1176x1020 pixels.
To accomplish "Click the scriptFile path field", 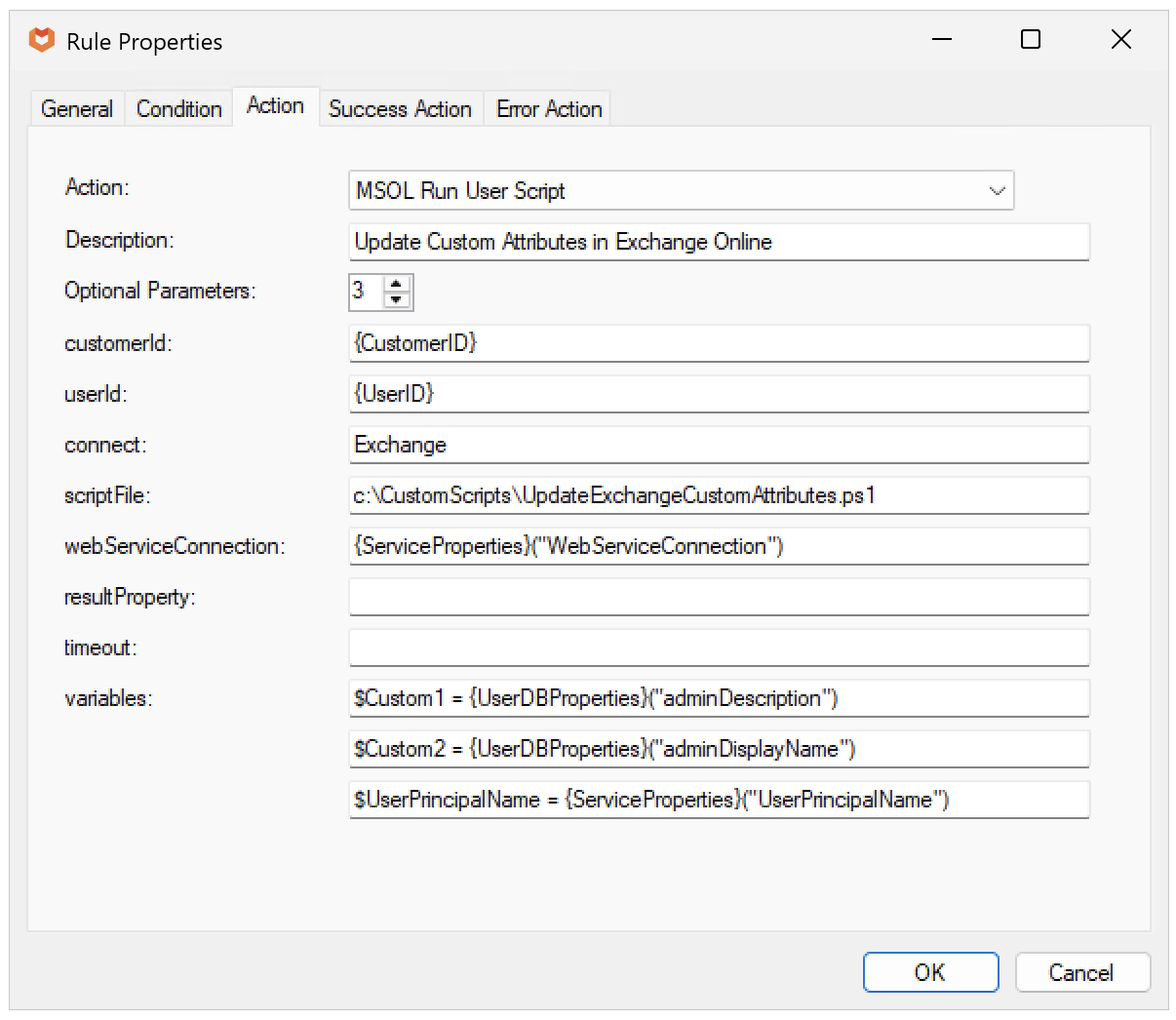I will 719,495.
